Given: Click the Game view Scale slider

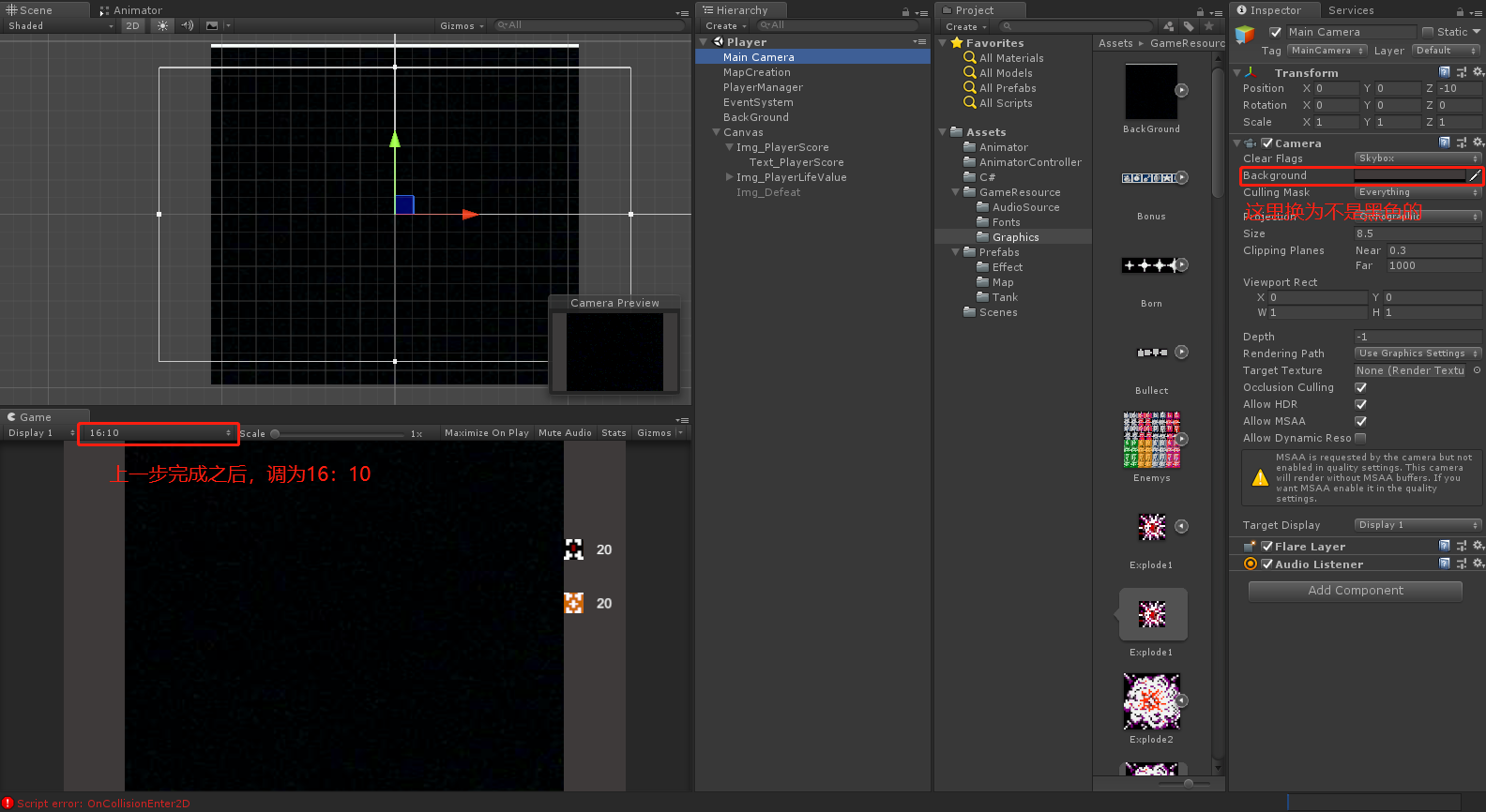Looking at the screenshot, I should coord(338,434).
